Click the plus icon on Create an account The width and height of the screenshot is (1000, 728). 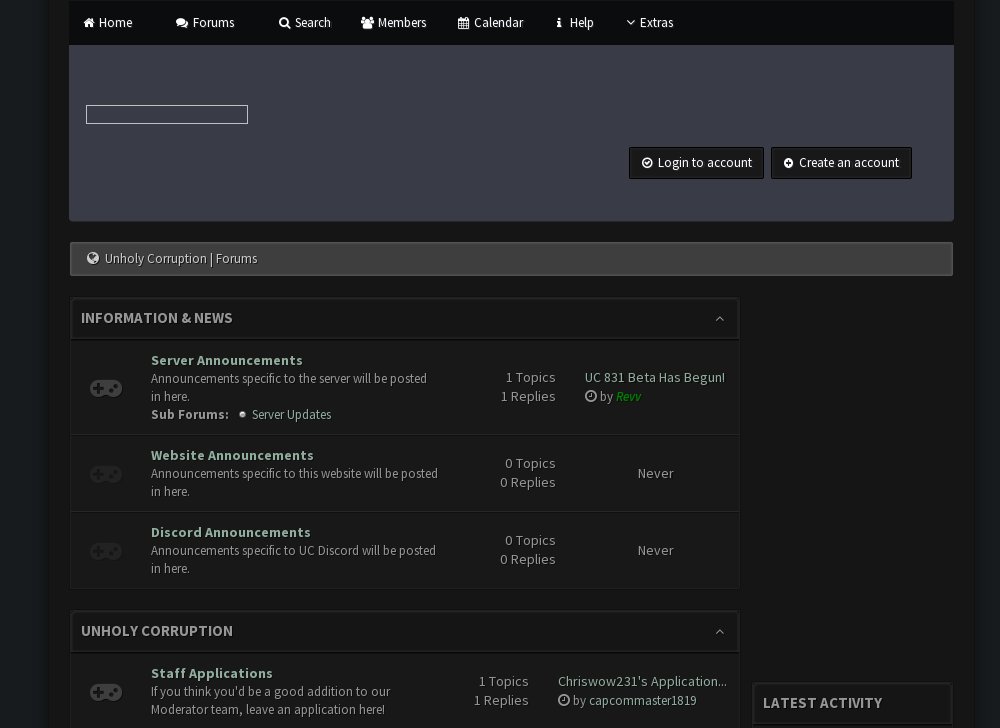coord(788,163)
